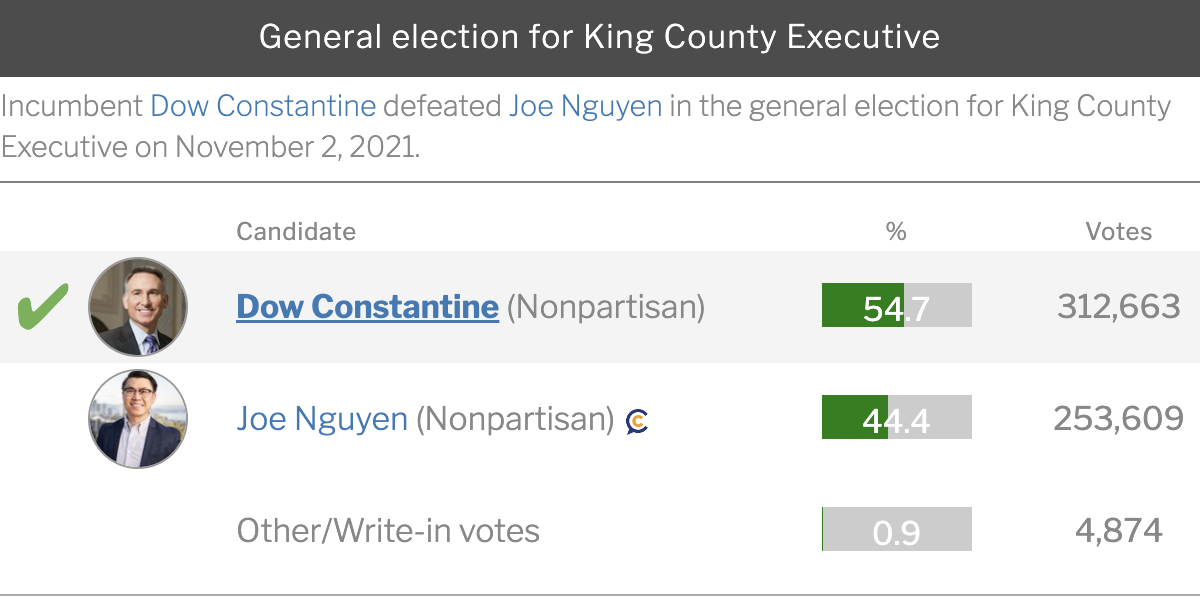This screenshot has width=1202, height=602.
Task: Click the 4,874 write-in vote count
Action: pos(1118,530)
